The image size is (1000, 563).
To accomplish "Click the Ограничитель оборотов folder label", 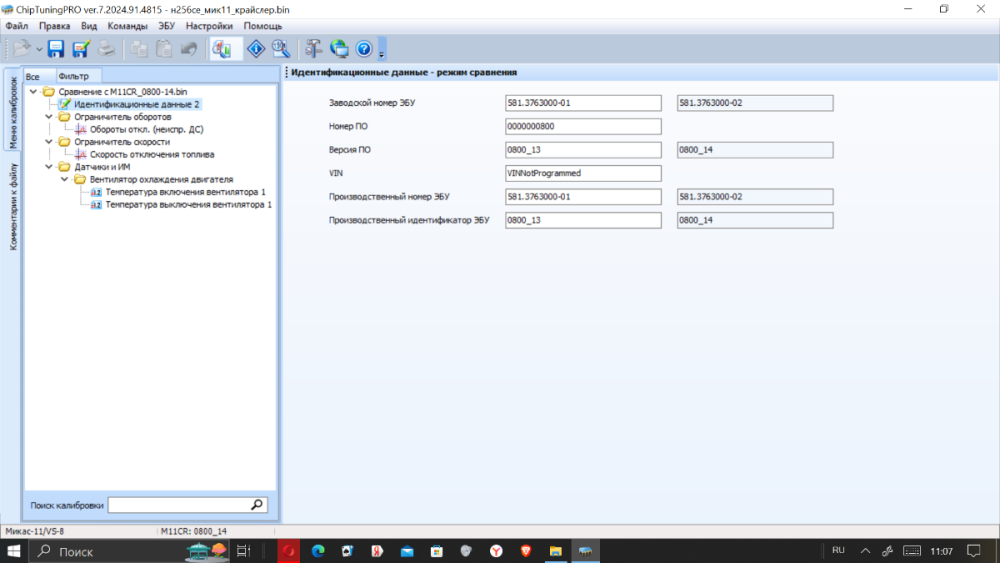I will 122,117.
